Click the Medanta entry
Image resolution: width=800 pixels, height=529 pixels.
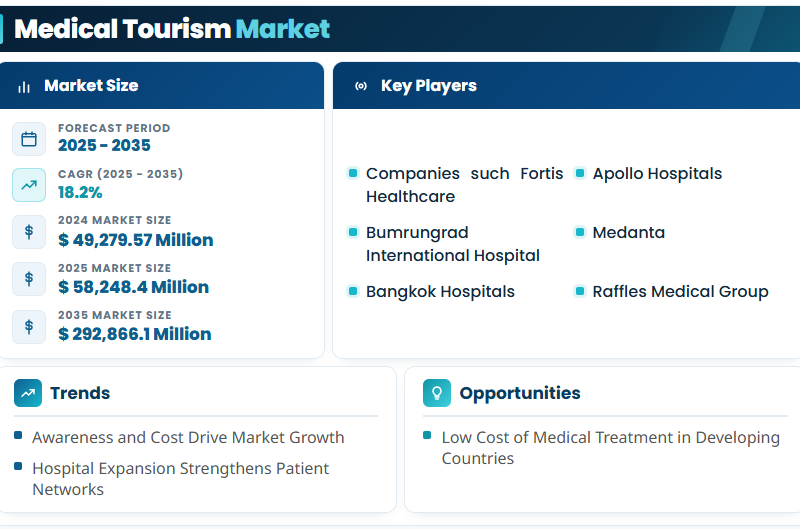click(629, 233)
